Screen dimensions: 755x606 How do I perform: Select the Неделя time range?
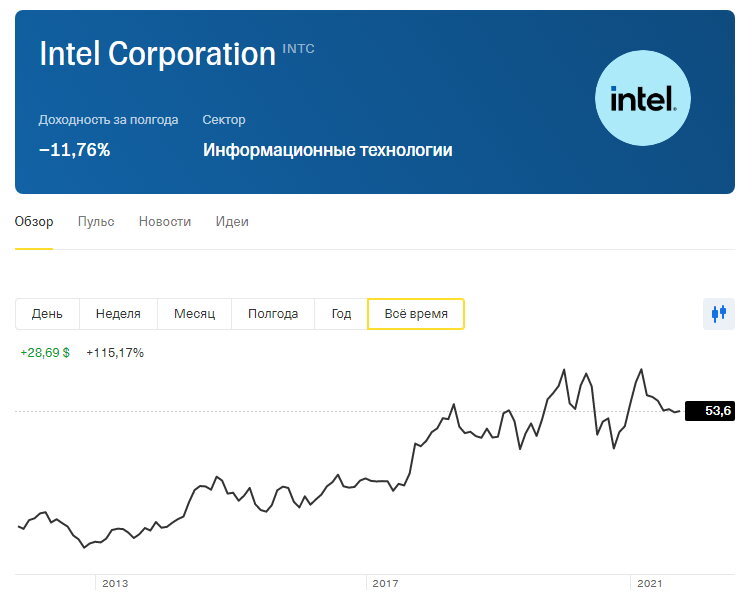coord(118,314)
